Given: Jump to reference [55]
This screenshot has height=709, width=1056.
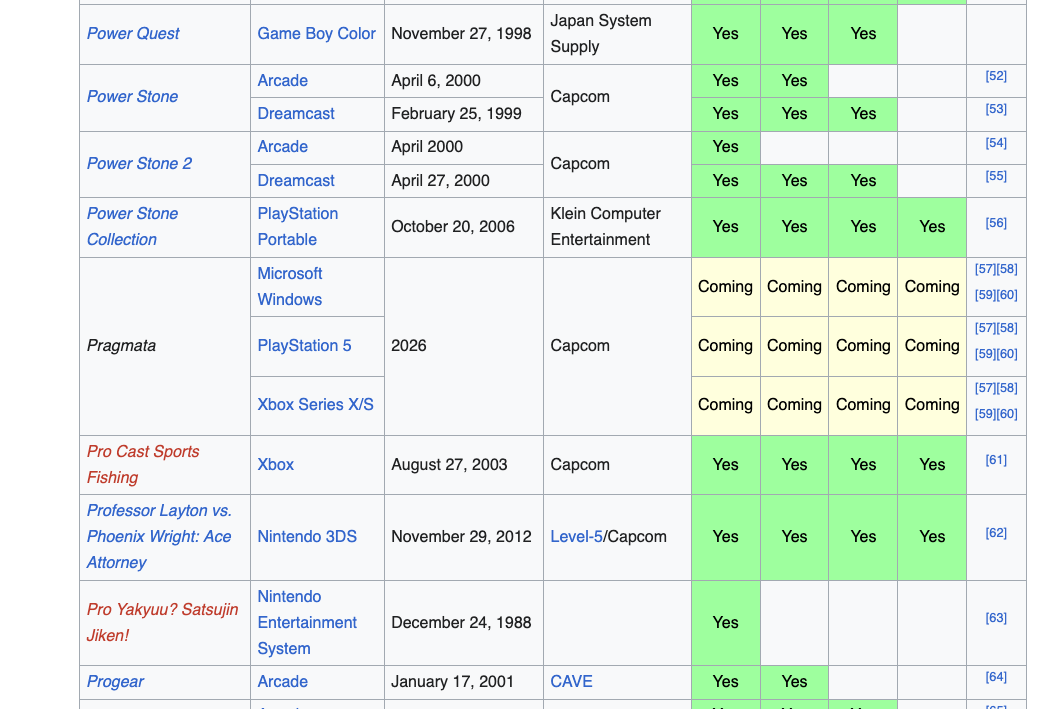Looking at the screenshot, I should coord(996,176).
